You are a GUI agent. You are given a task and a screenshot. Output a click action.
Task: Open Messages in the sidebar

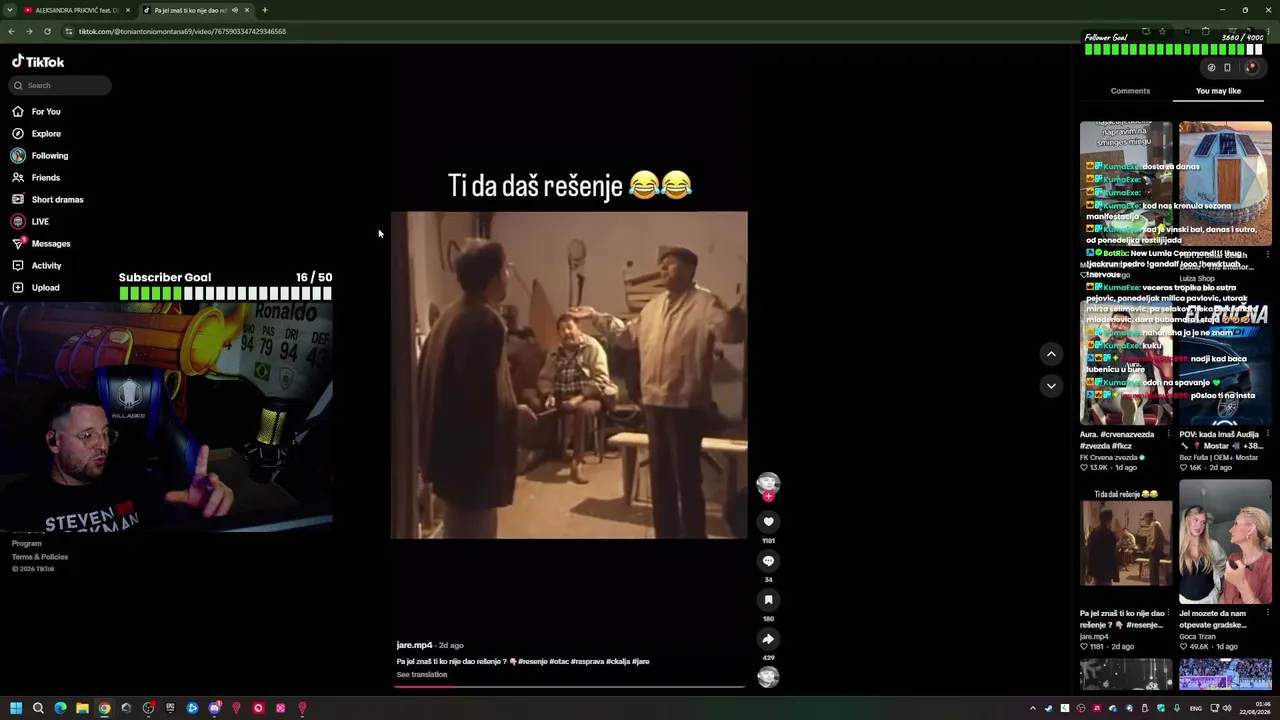pyautogui.click(x=41, y=243)
